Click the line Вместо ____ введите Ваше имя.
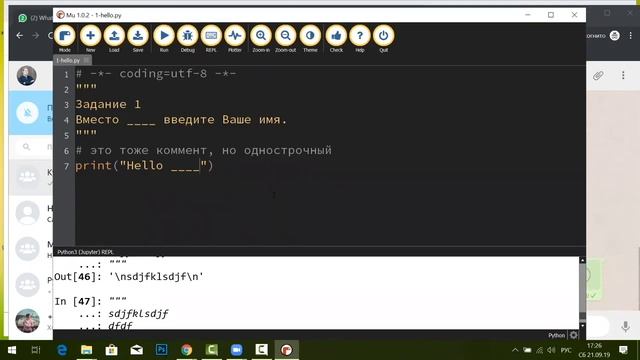Viewport: 640px width, 360px height. pyautogui.click(x=181, y=120)
